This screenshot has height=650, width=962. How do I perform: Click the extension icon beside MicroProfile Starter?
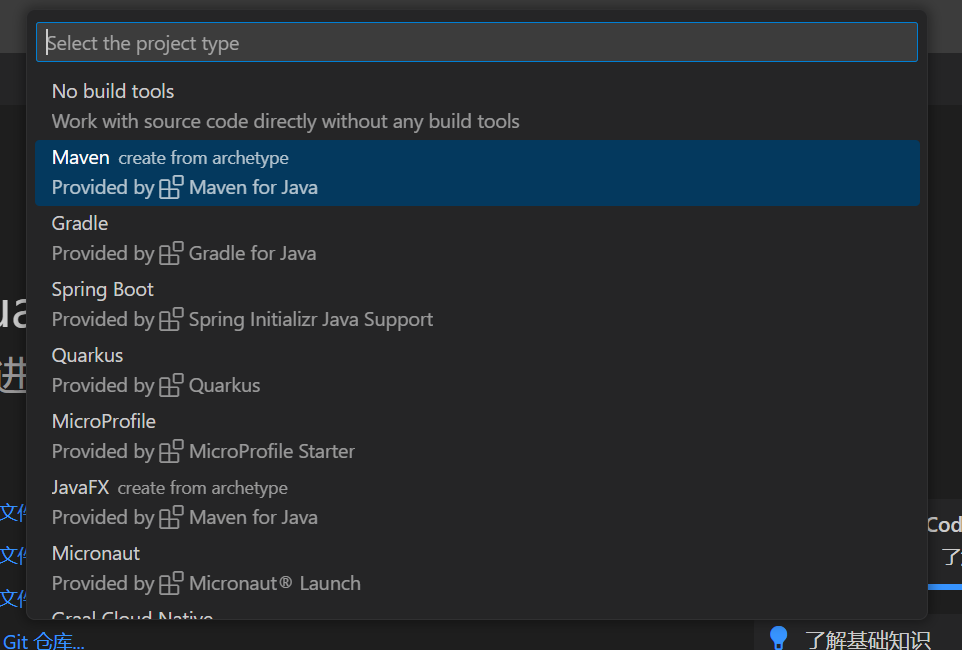(171, 451)
